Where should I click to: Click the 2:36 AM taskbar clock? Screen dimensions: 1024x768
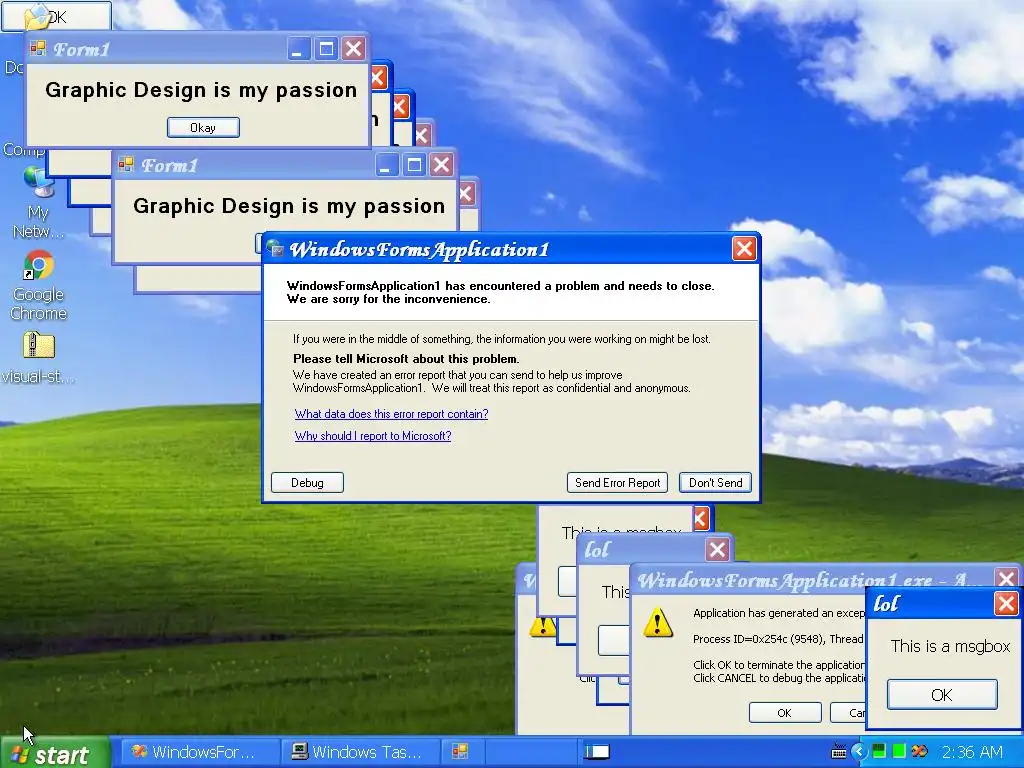point(972,752)
